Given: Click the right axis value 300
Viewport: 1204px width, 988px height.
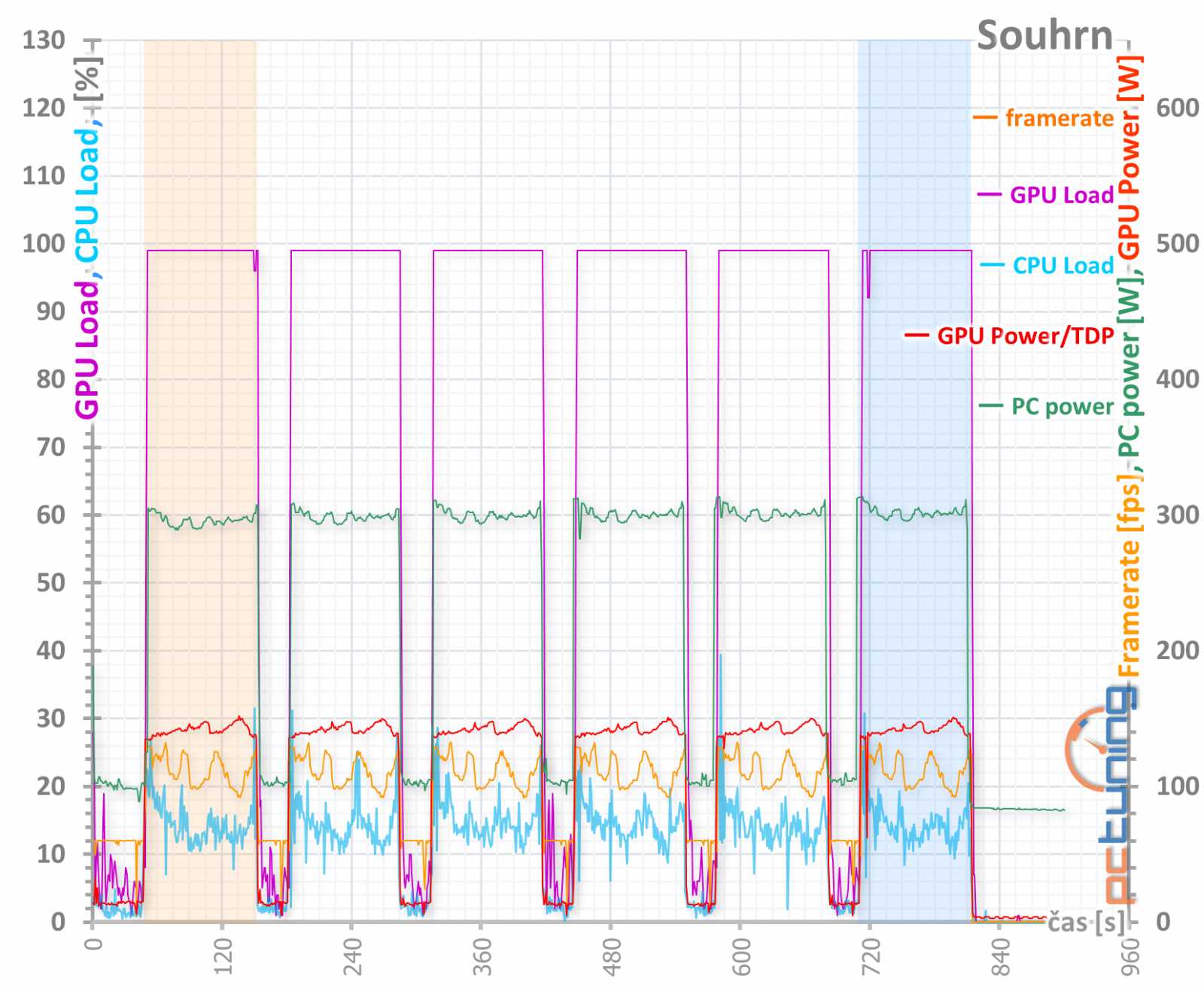Looking at the screenshot, I should tap(1178, 515).
